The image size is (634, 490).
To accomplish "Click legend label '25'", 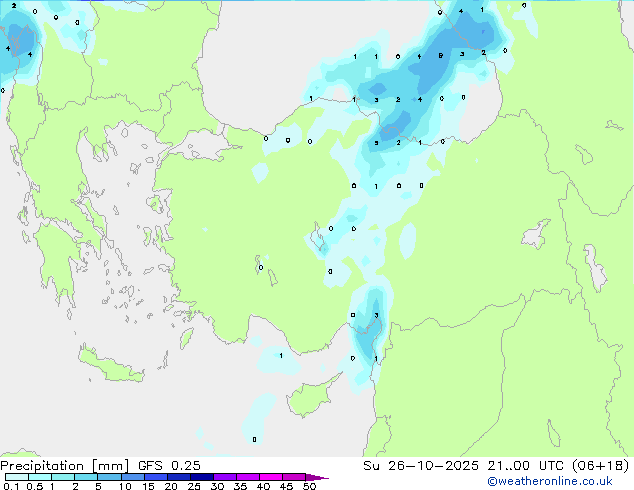I will [x=194, y=486].
